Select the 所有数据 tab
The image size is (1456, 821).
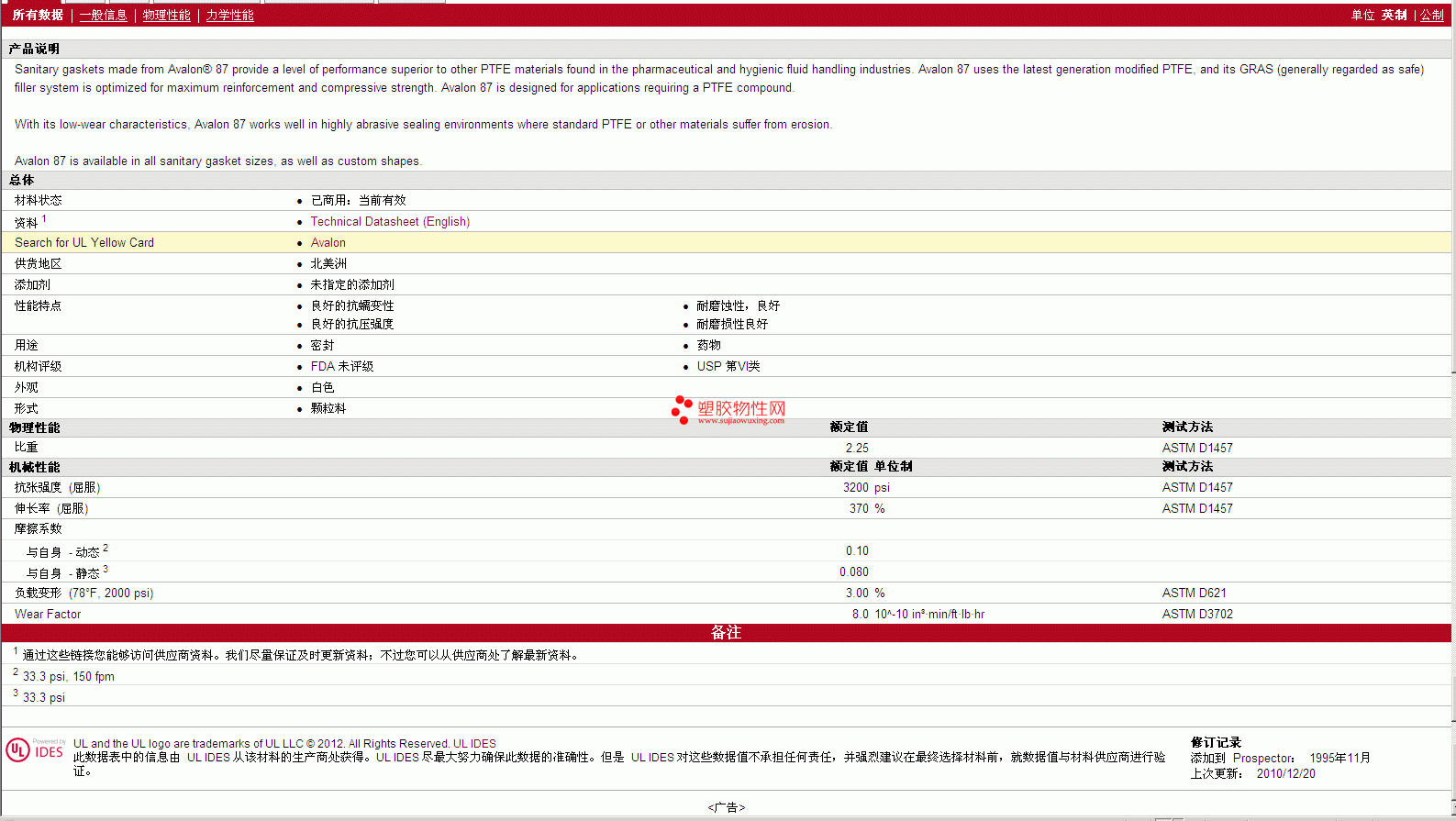pos(38,15)
